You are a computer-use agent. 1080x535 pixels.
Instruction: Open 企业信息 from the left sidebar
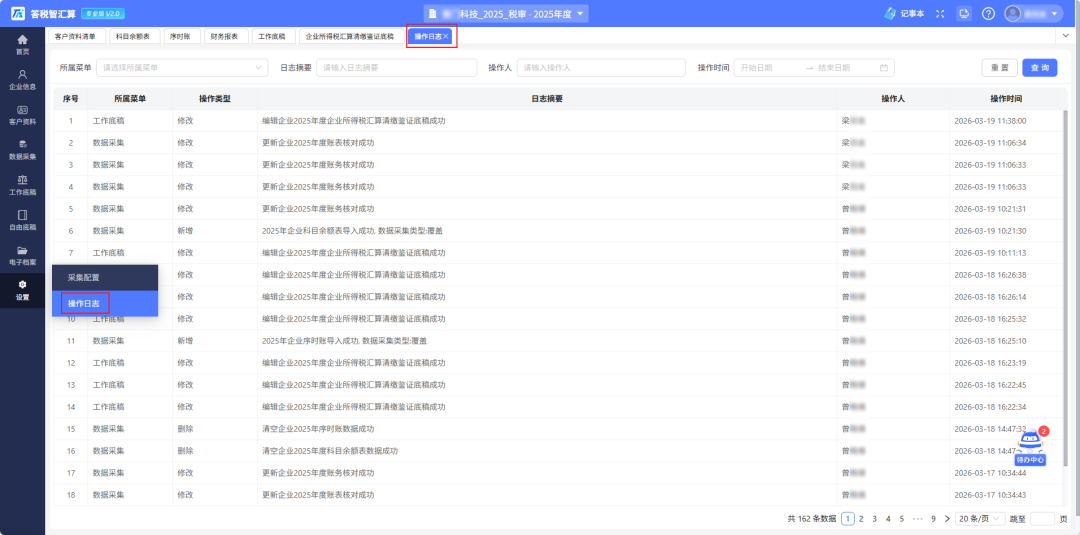click(x=22, y=77)
